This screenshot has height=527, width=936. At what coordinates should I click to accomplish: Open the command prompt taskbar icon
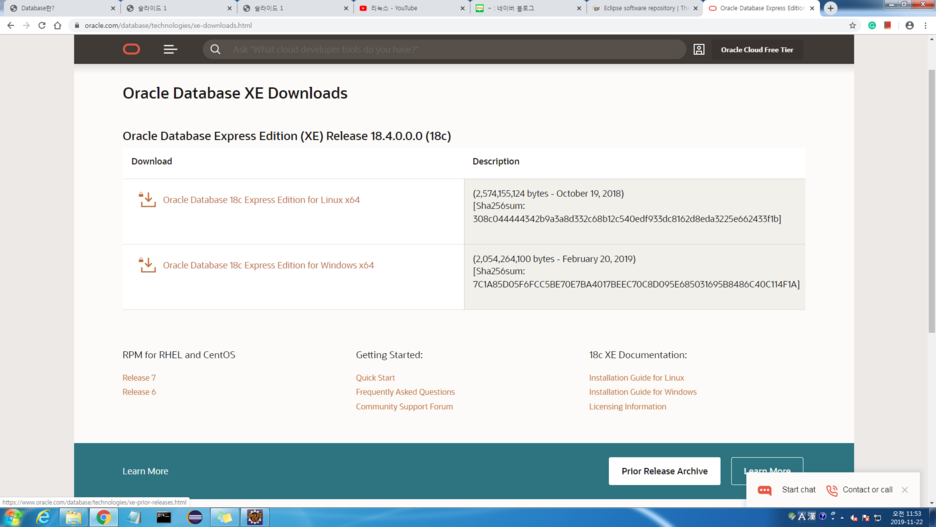tap(164, 517)
